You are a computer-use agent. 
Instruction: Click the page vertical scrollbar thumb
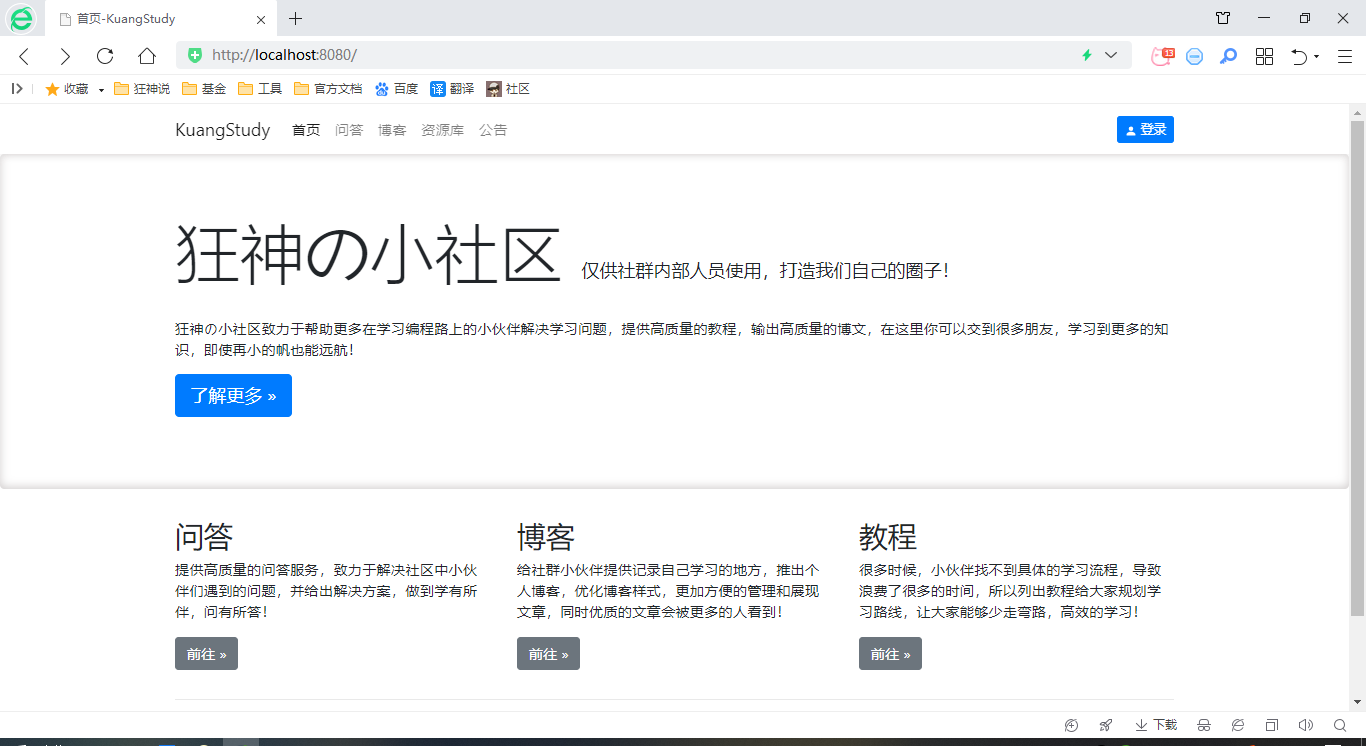1357,368
